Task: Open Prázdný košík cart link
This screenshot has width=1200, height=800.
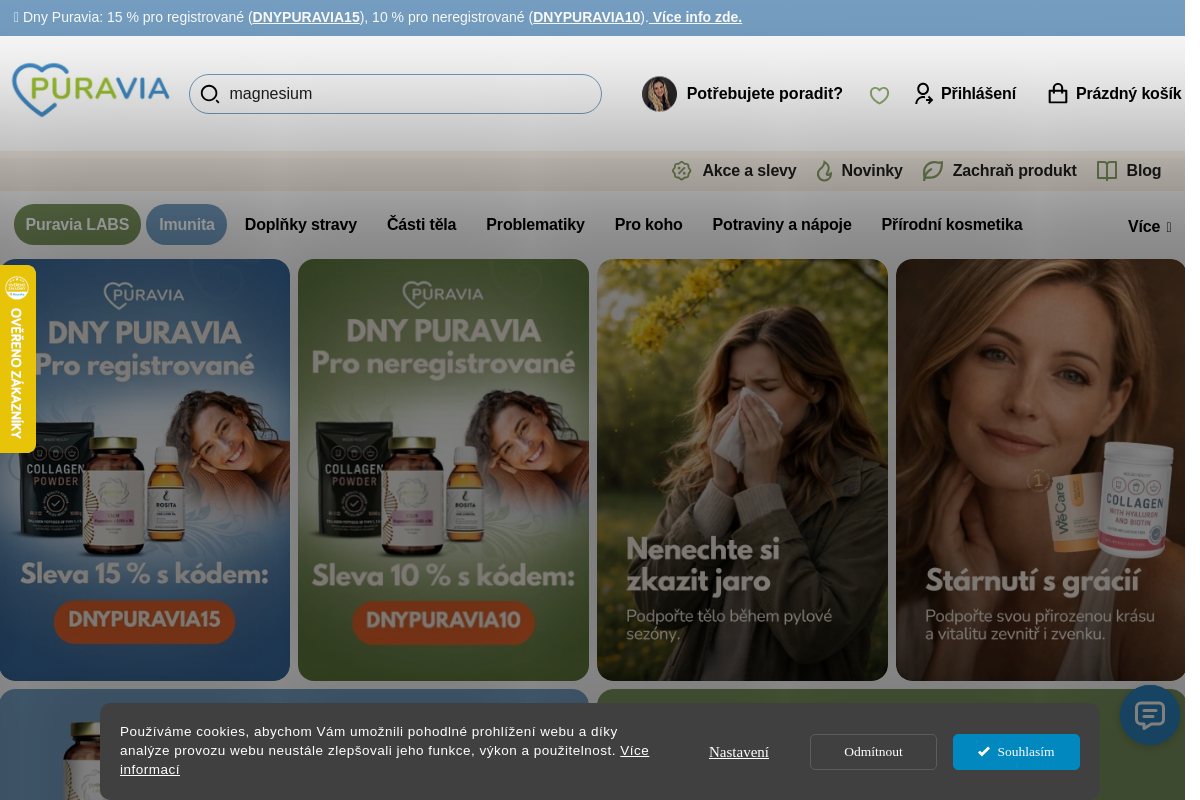Action: click(x=1129, y=94)
